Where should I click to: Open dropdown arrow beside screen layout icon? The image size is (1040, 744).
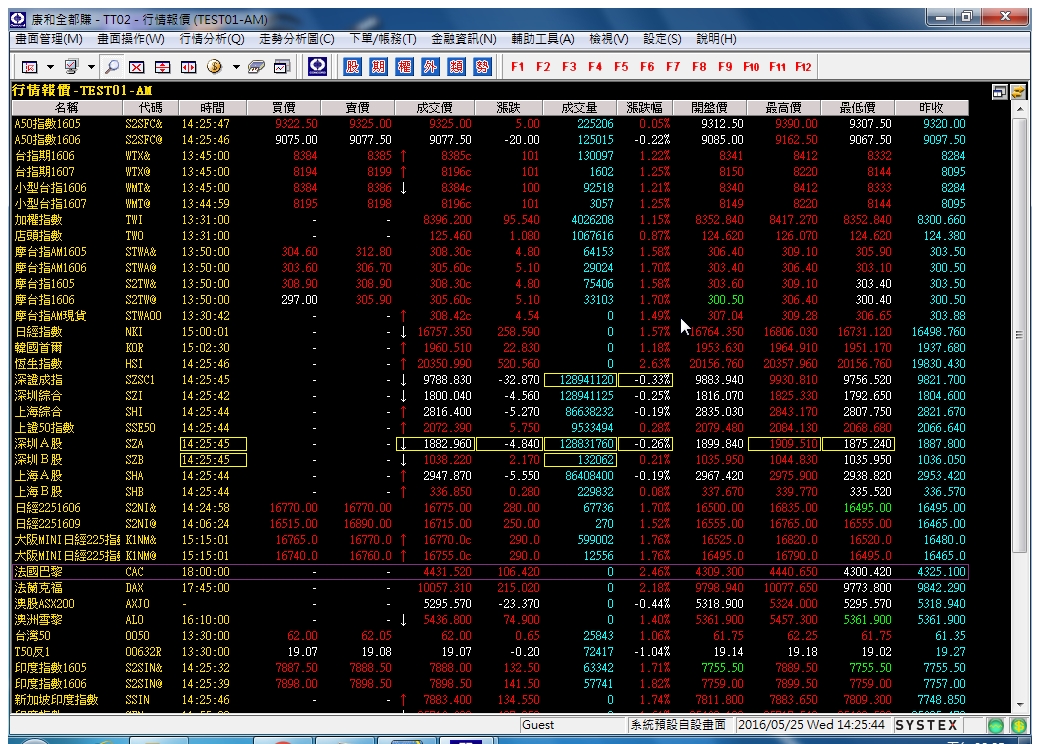(50, 67)
